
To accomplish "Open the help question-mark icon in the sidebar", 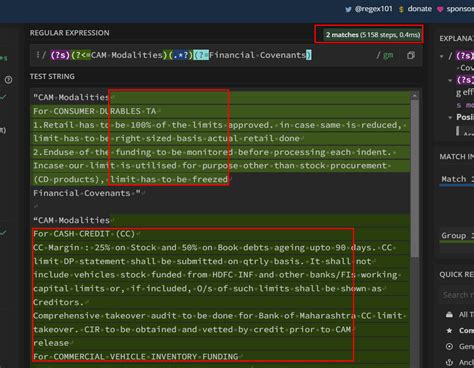I will pos(8,80).
